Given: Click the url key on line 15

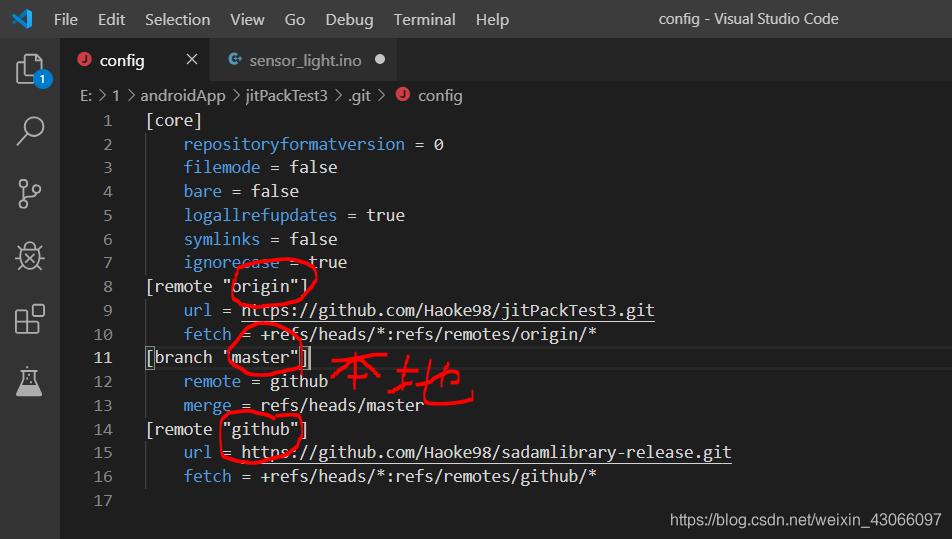Looking at the screenshot, I should pyautogui.click(x=198, y=452).
